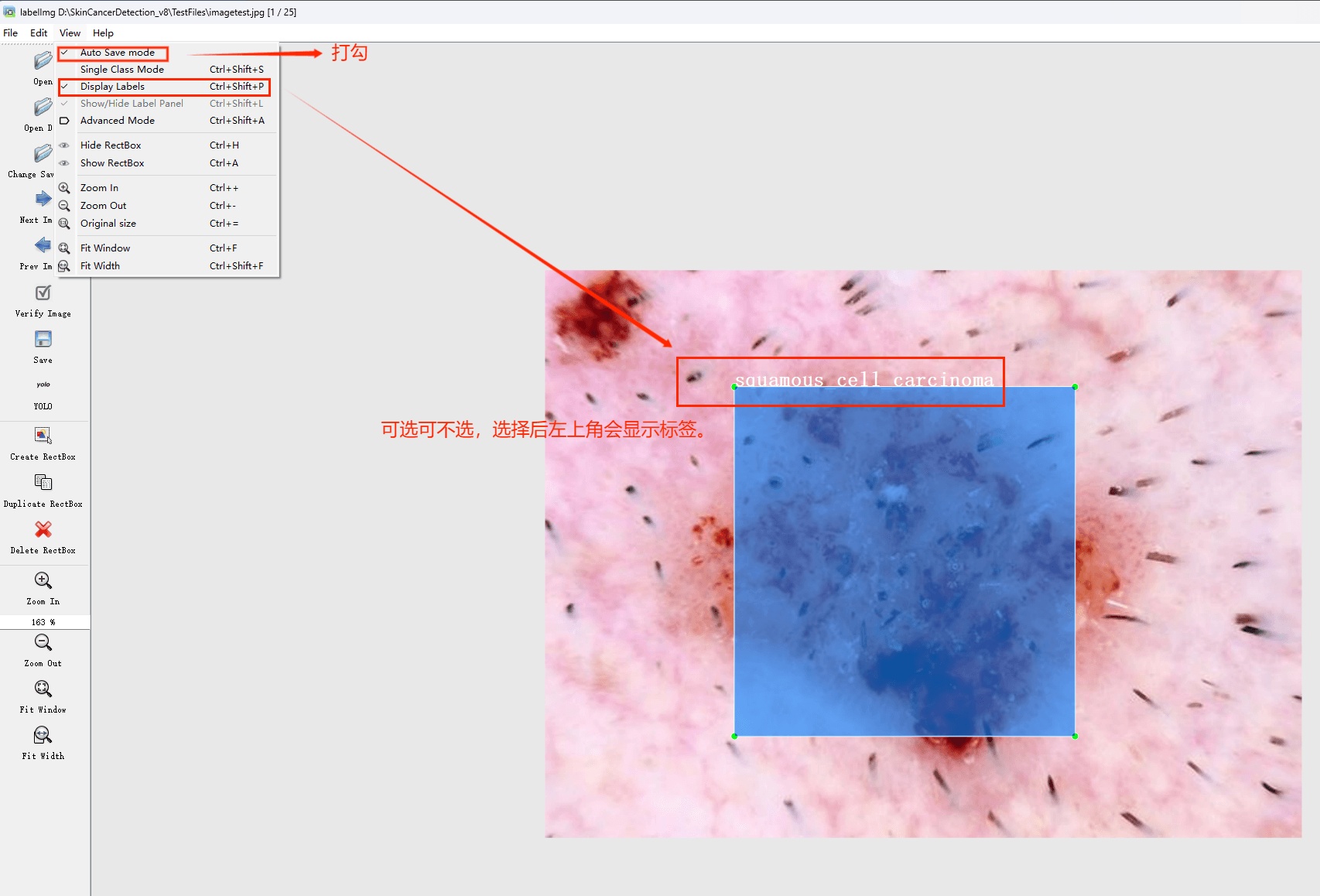1320x896 pixels.
Task: Click the top-right green box vertex
Action: point(1075,387)
